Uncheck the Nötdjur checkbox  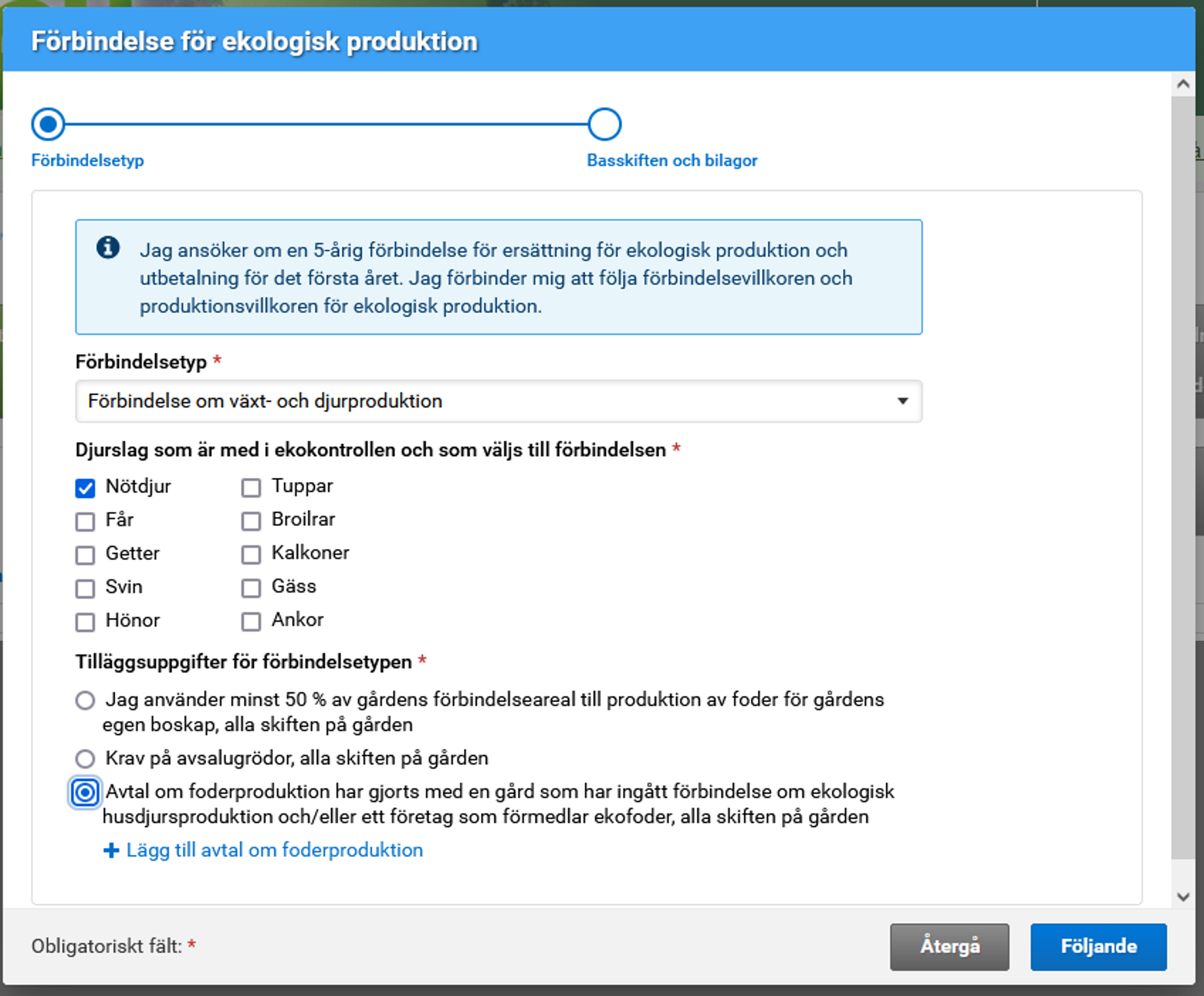(84, 486)
